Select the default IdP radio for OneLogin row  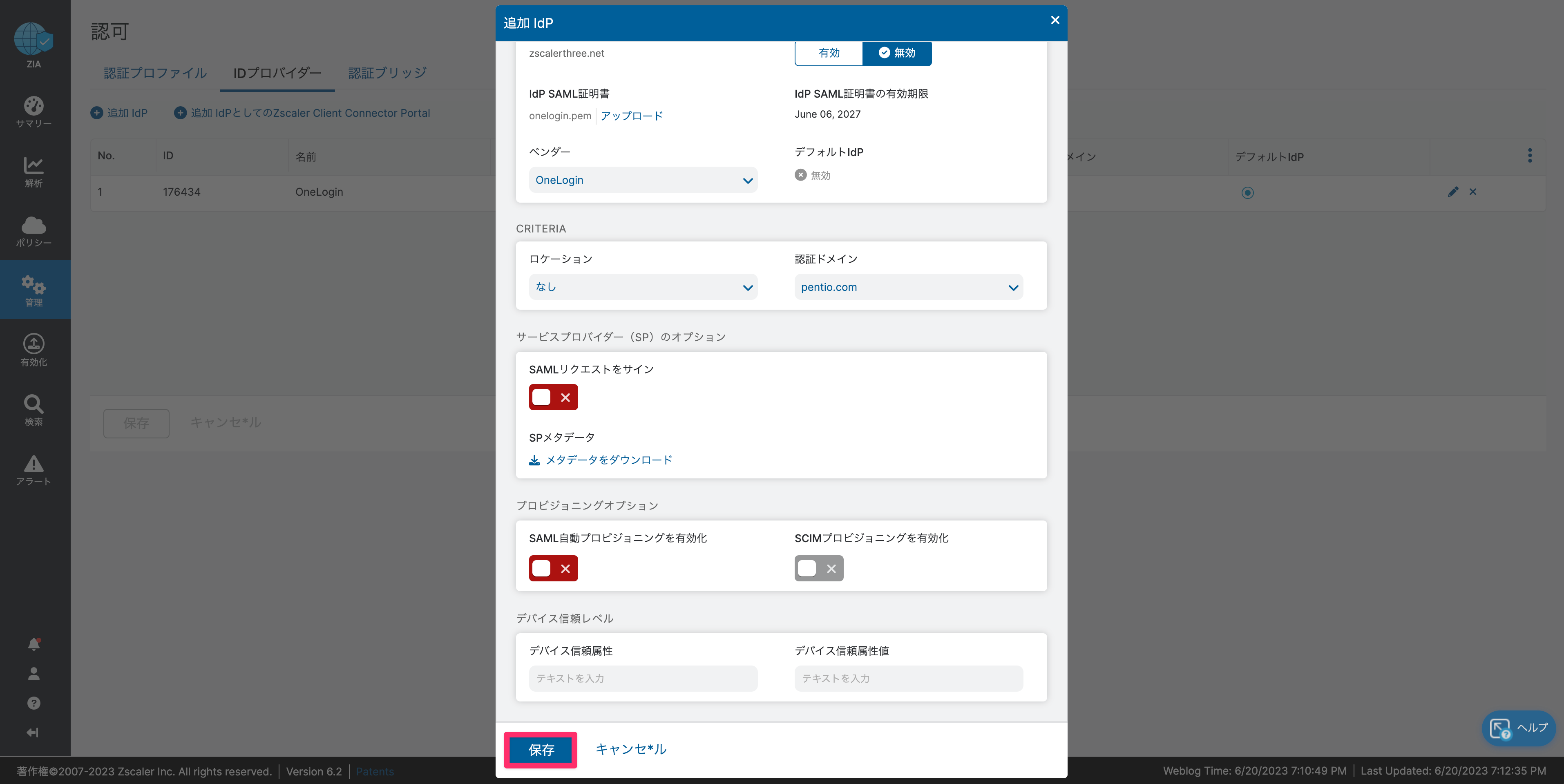point(1248,192)
